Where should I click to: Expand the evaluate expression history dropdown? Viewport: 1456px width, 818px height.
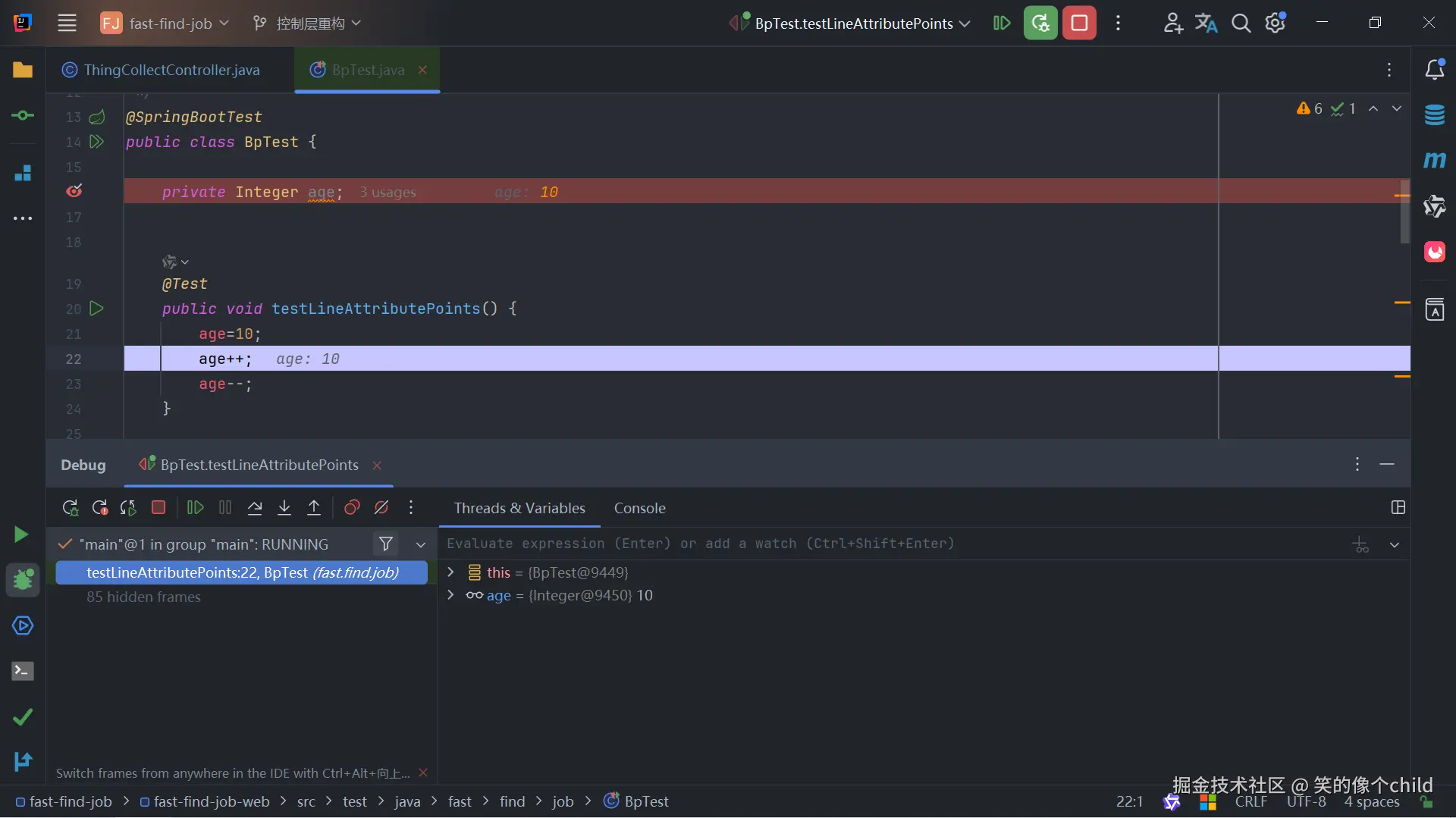pyautogui.click(x=1395, y=544)
